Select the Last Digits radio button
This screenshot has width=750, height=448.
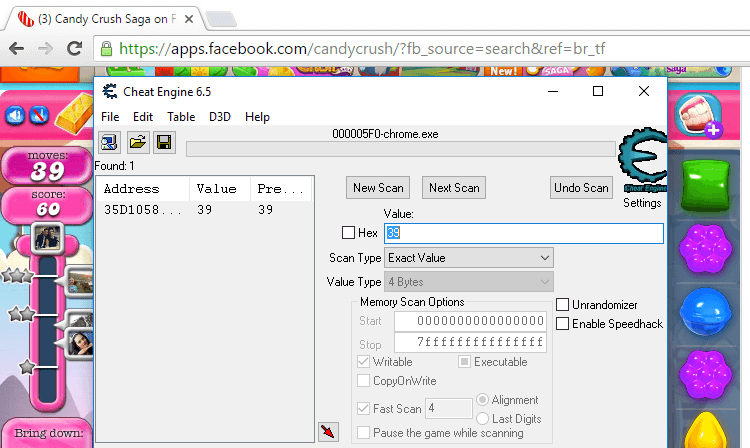(482, 418)
